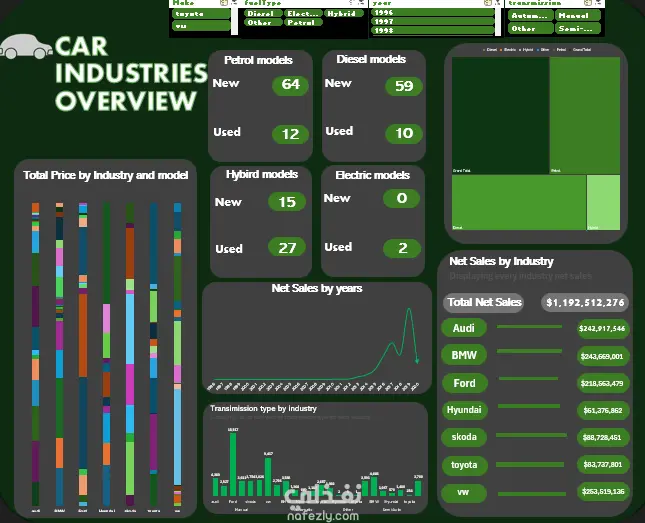
Task: Click the year slicer scrollbar
Action: coord(498,21)
